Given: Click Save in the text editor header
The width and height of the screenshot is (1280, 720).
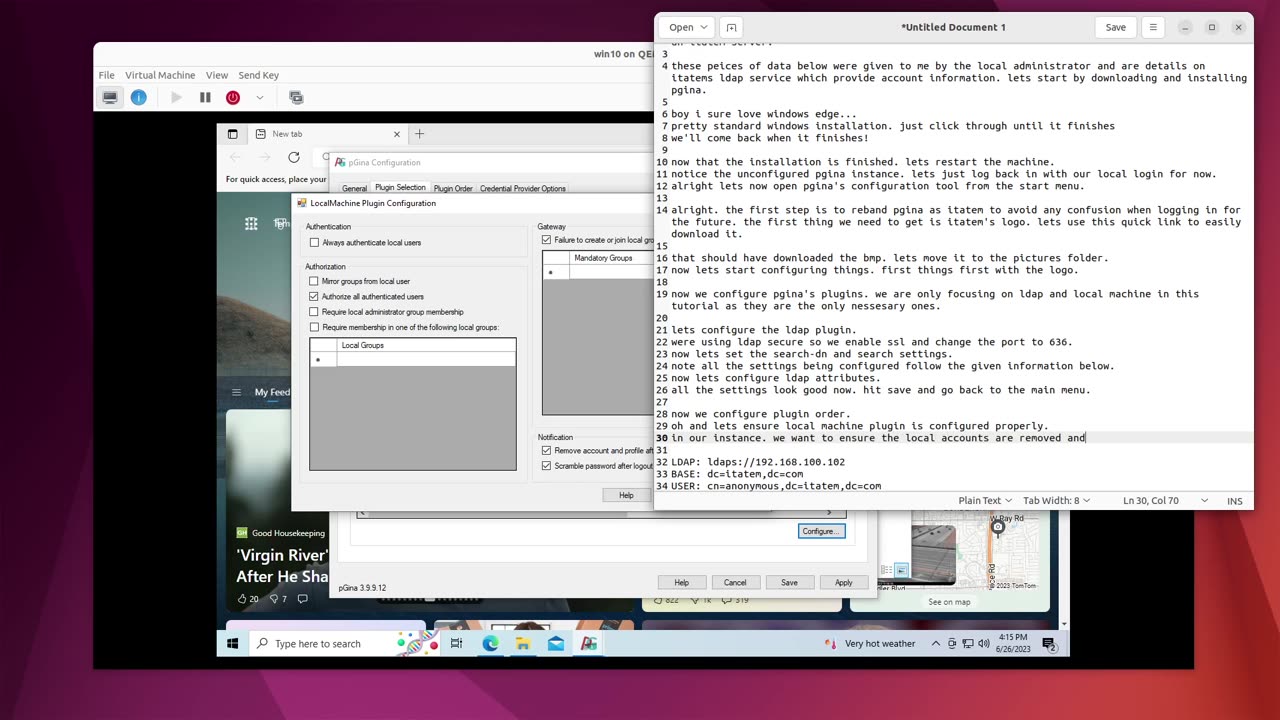Looking at the screenshot, I should pos(1116,28).
